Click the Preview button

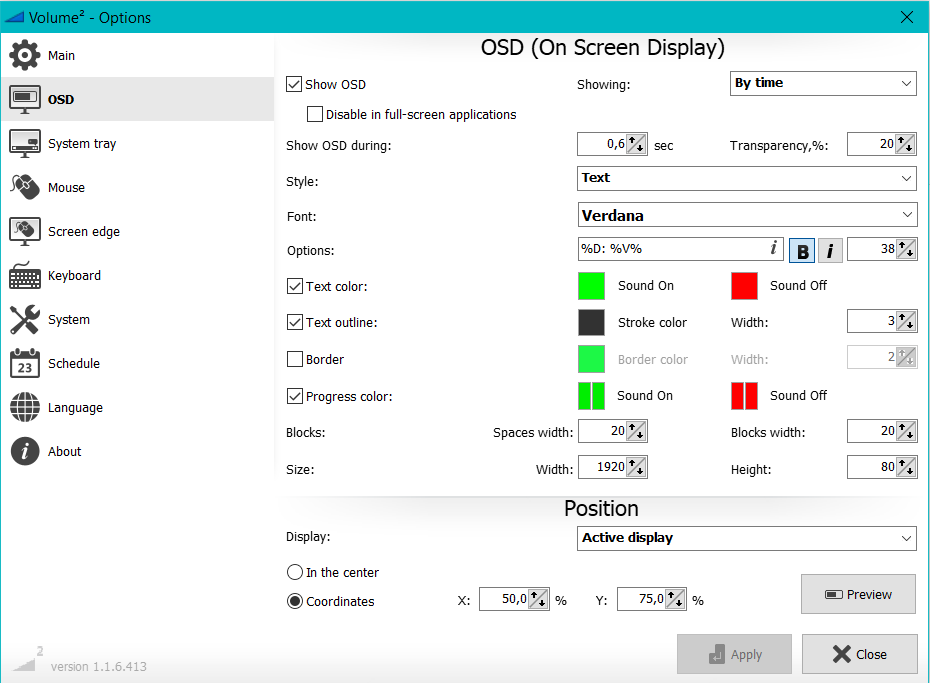(858, 594)
